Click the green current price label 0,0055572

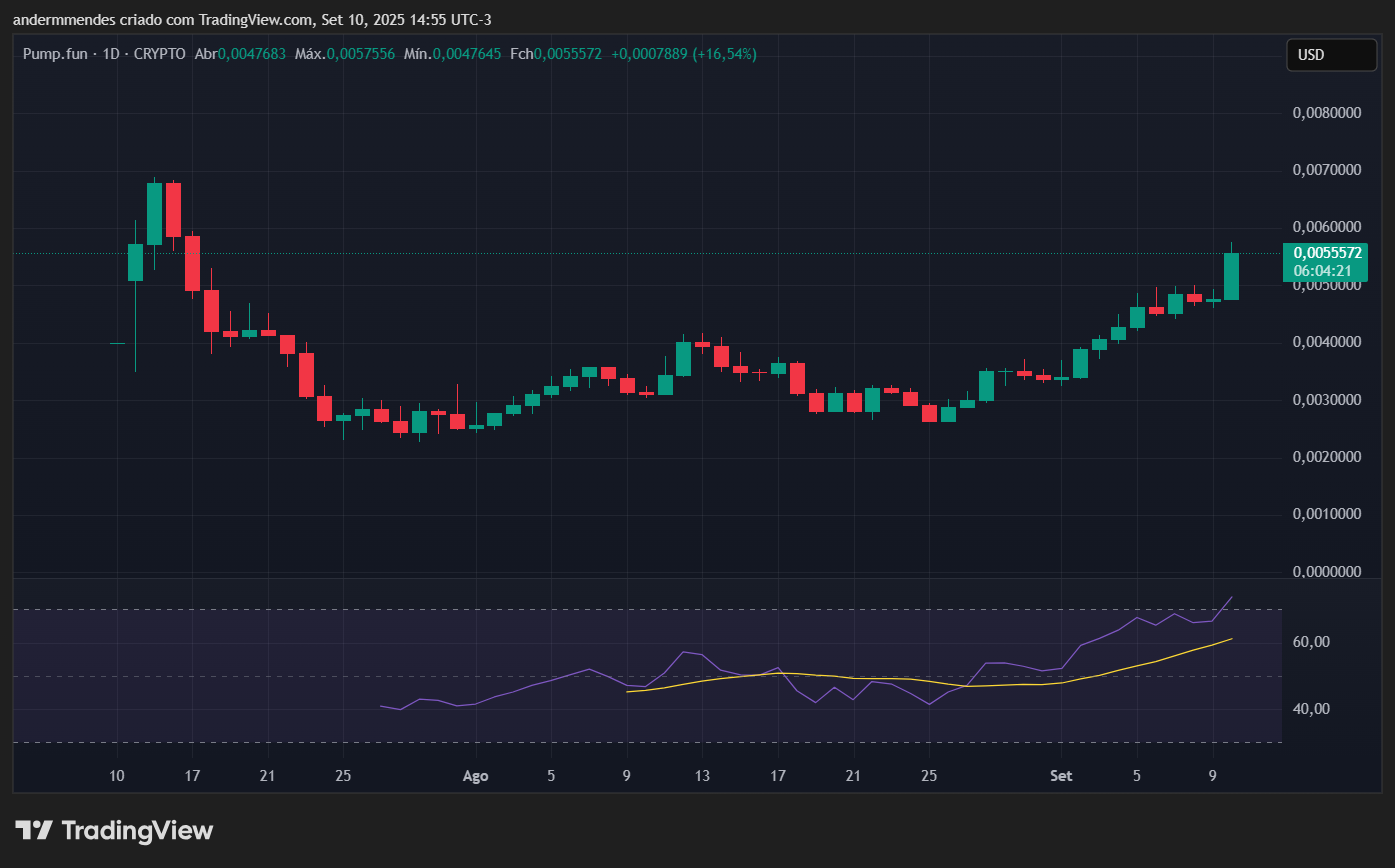pyautogui.click(x=1327, y=254)
